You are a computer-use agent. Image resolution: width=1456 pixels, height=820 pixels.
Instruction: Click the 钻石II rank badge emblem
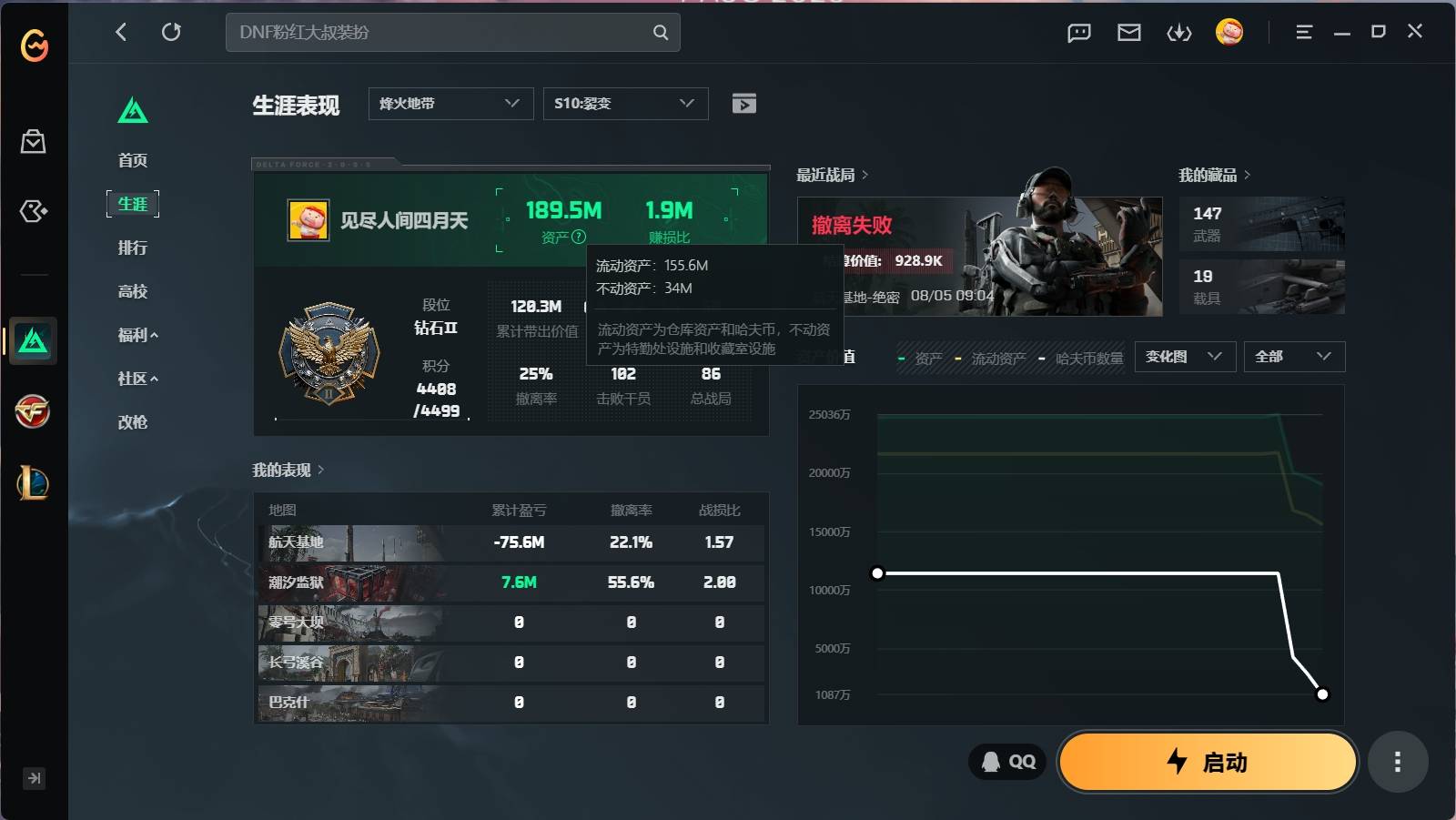pos(329,354)
